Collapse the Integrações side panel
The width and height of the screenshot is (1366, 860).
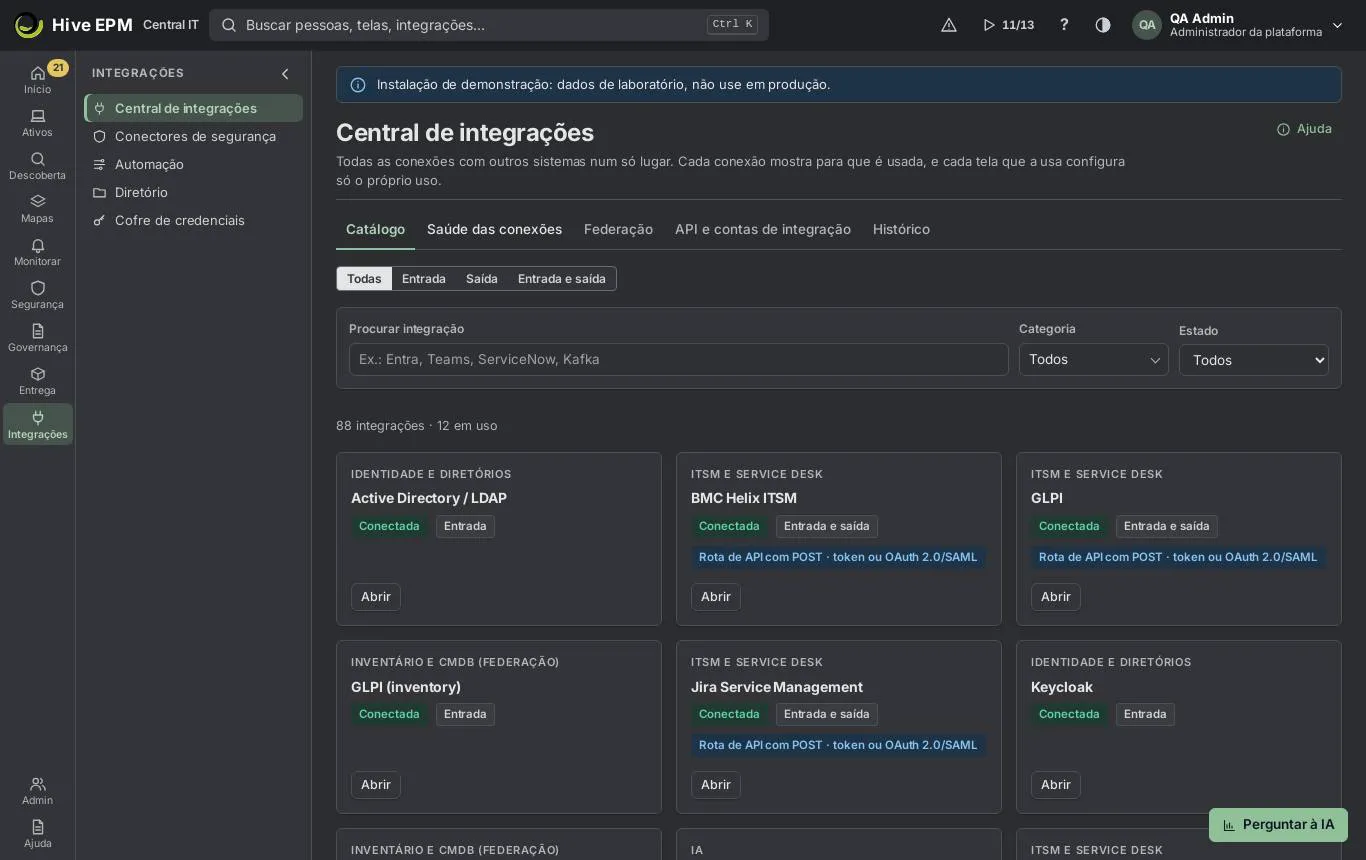click(285, 73)
